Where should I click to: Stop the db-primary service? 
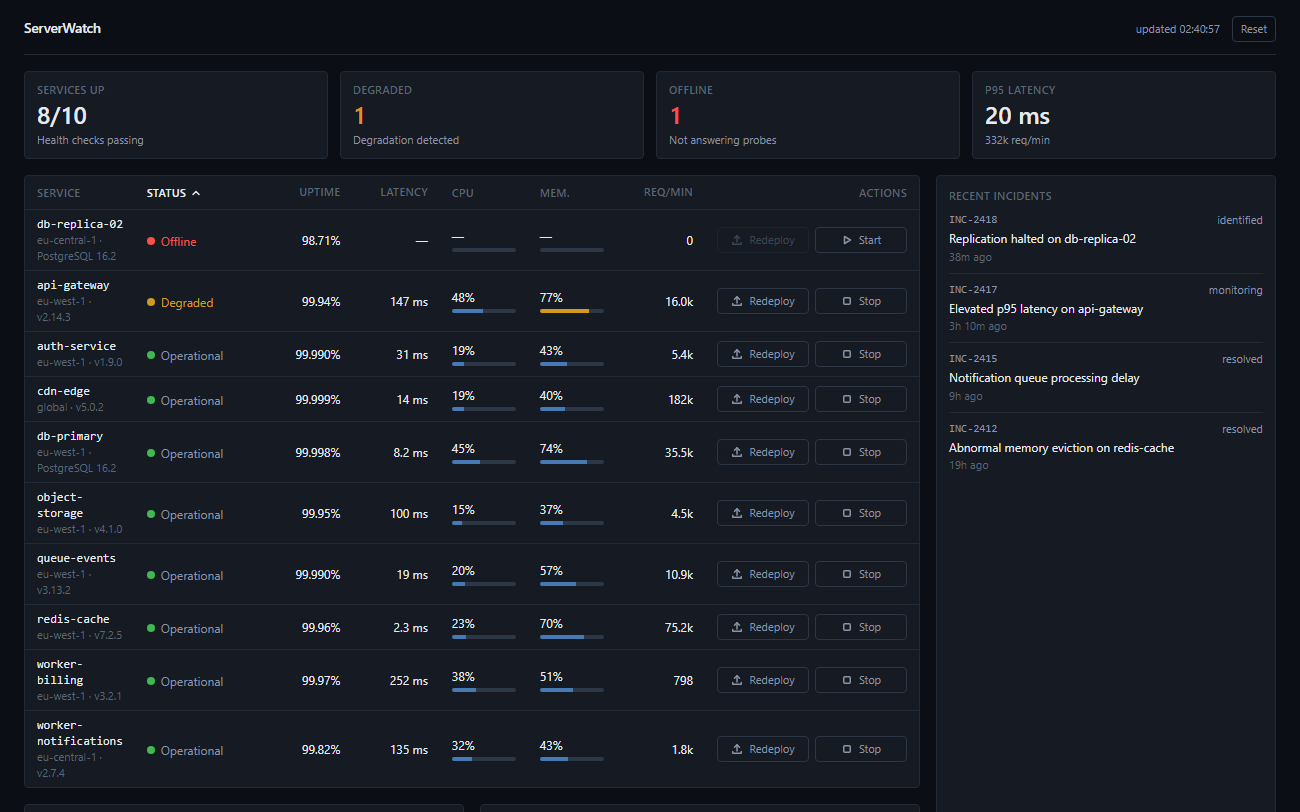[x=861, y=452]
